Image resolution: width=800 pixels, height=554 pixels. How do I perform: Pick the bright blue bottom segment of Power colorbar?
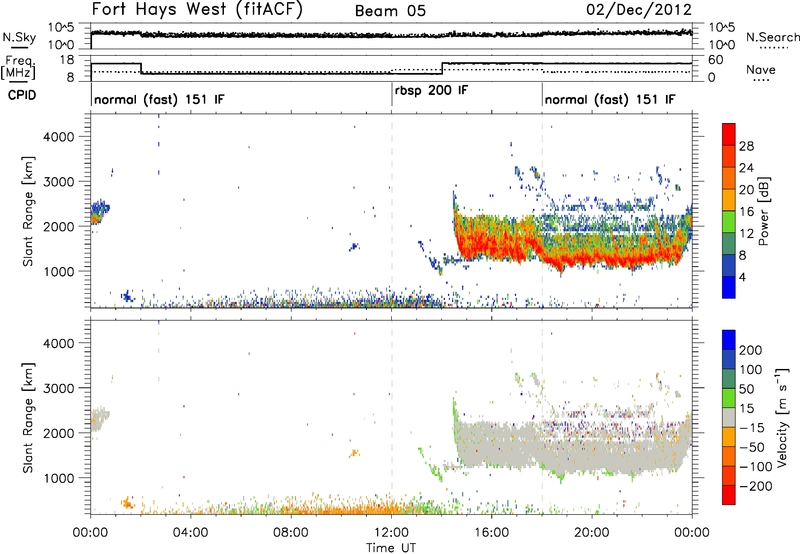pos(729,287)
